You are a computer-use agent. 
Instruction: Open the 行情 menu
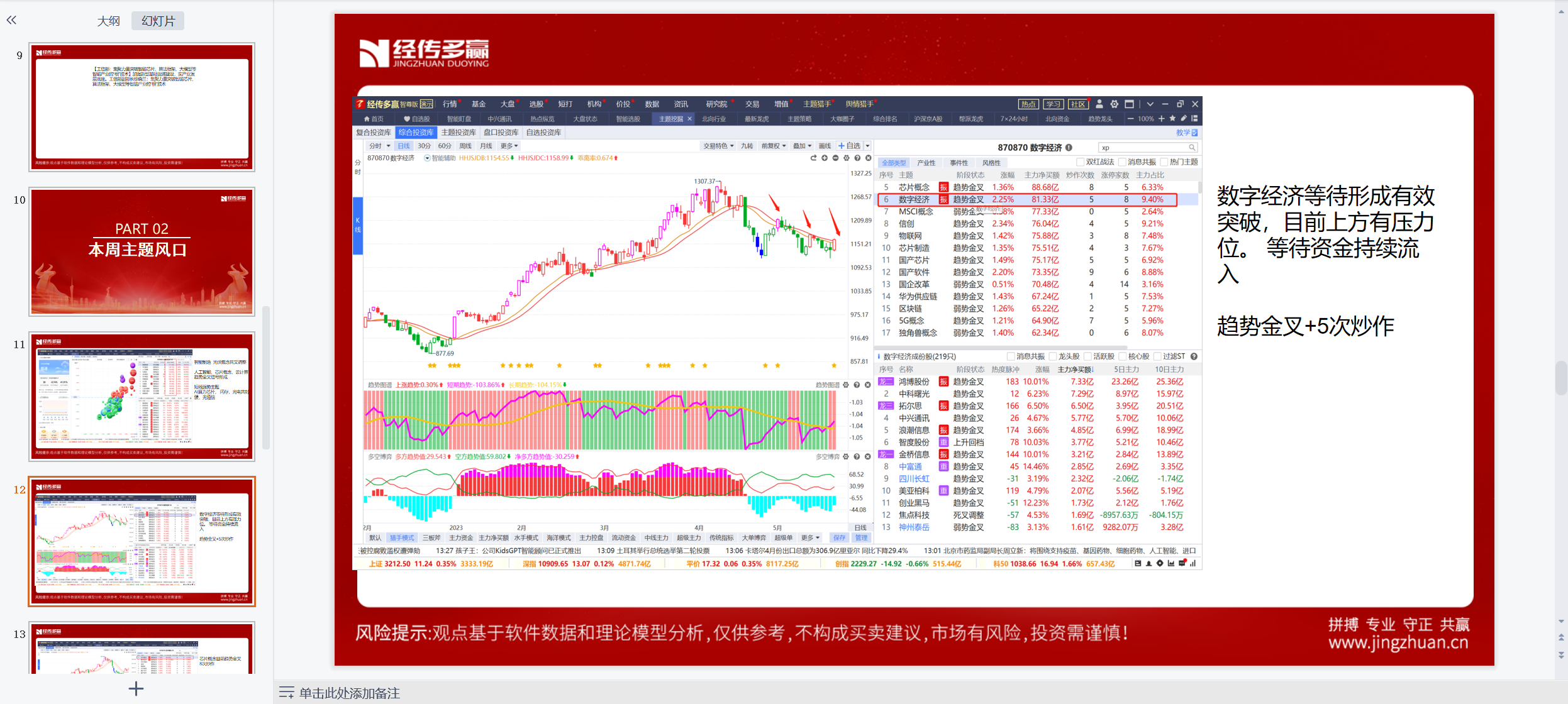point(450,104)
